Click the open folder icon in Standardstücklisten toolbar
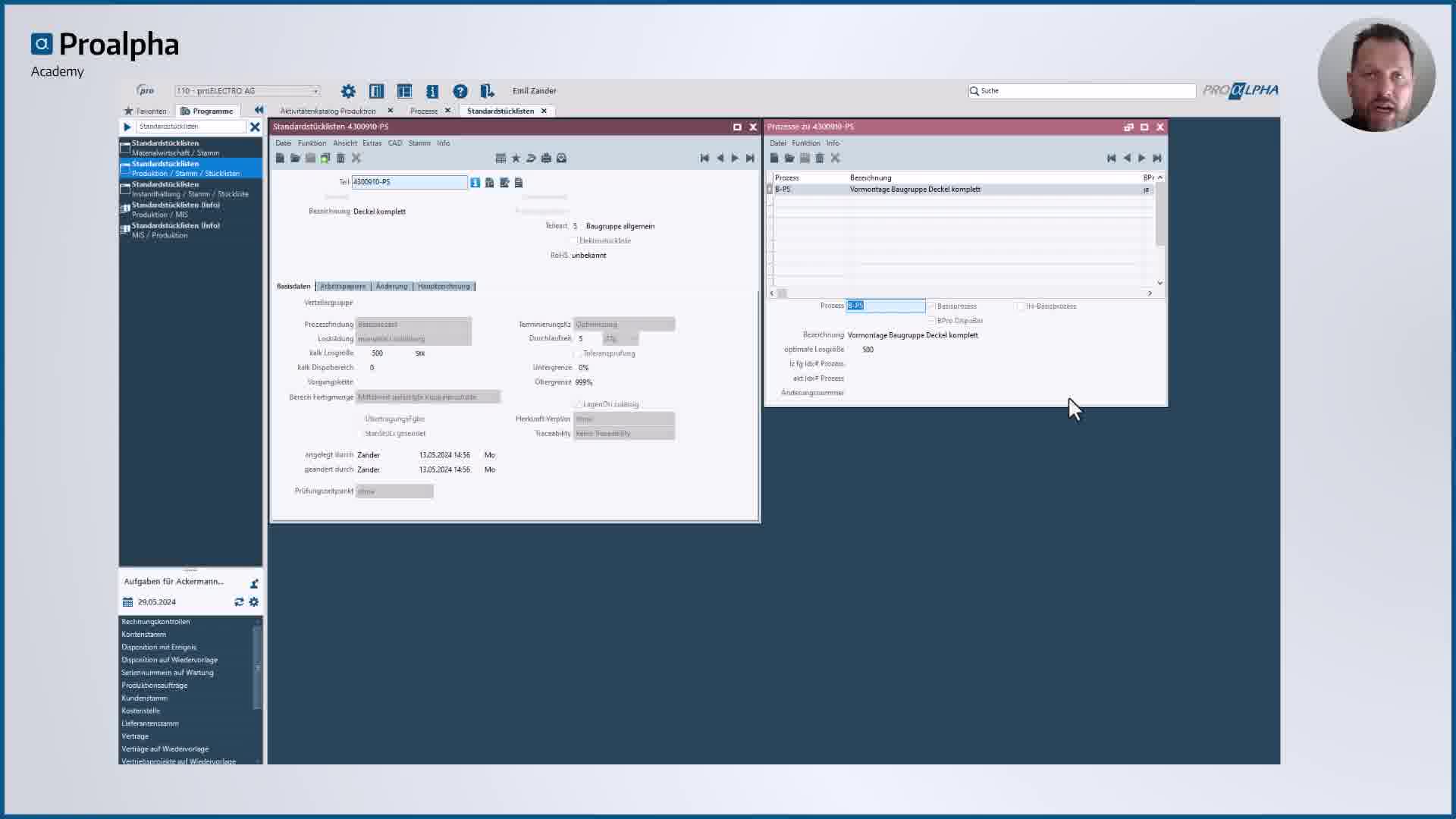 [295, 158]
